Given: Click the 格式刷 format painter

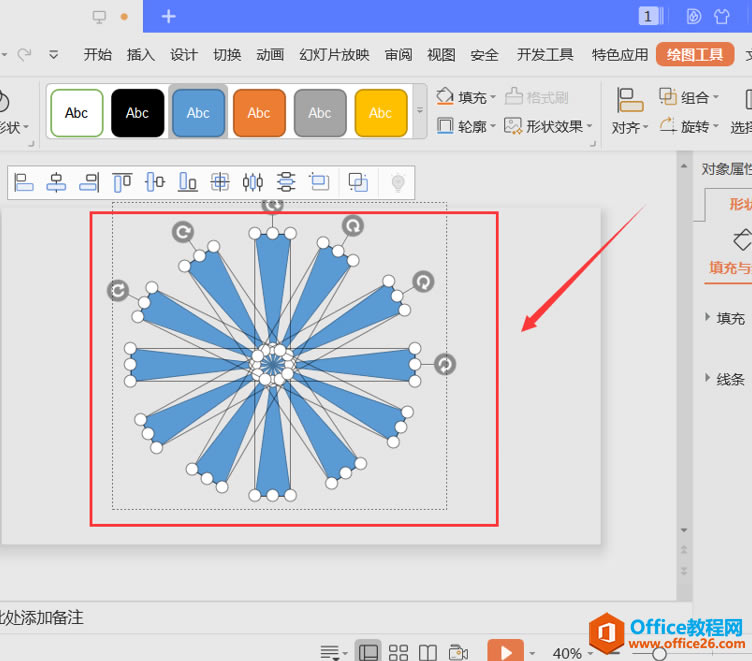Looking at the screenshot, I should point(537,97).
